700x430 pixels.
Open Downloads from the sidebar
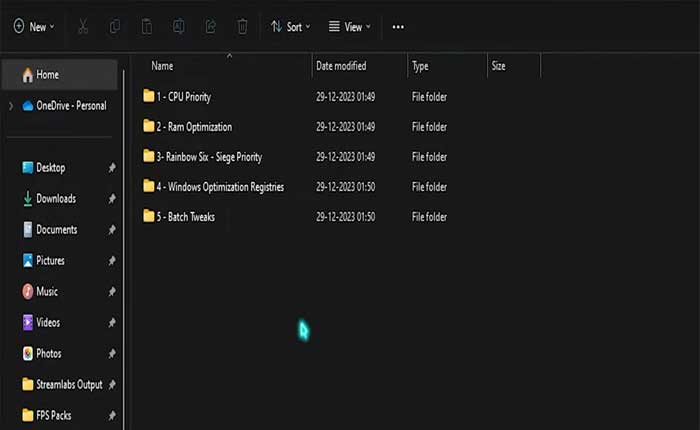click(x=56, y=199)
